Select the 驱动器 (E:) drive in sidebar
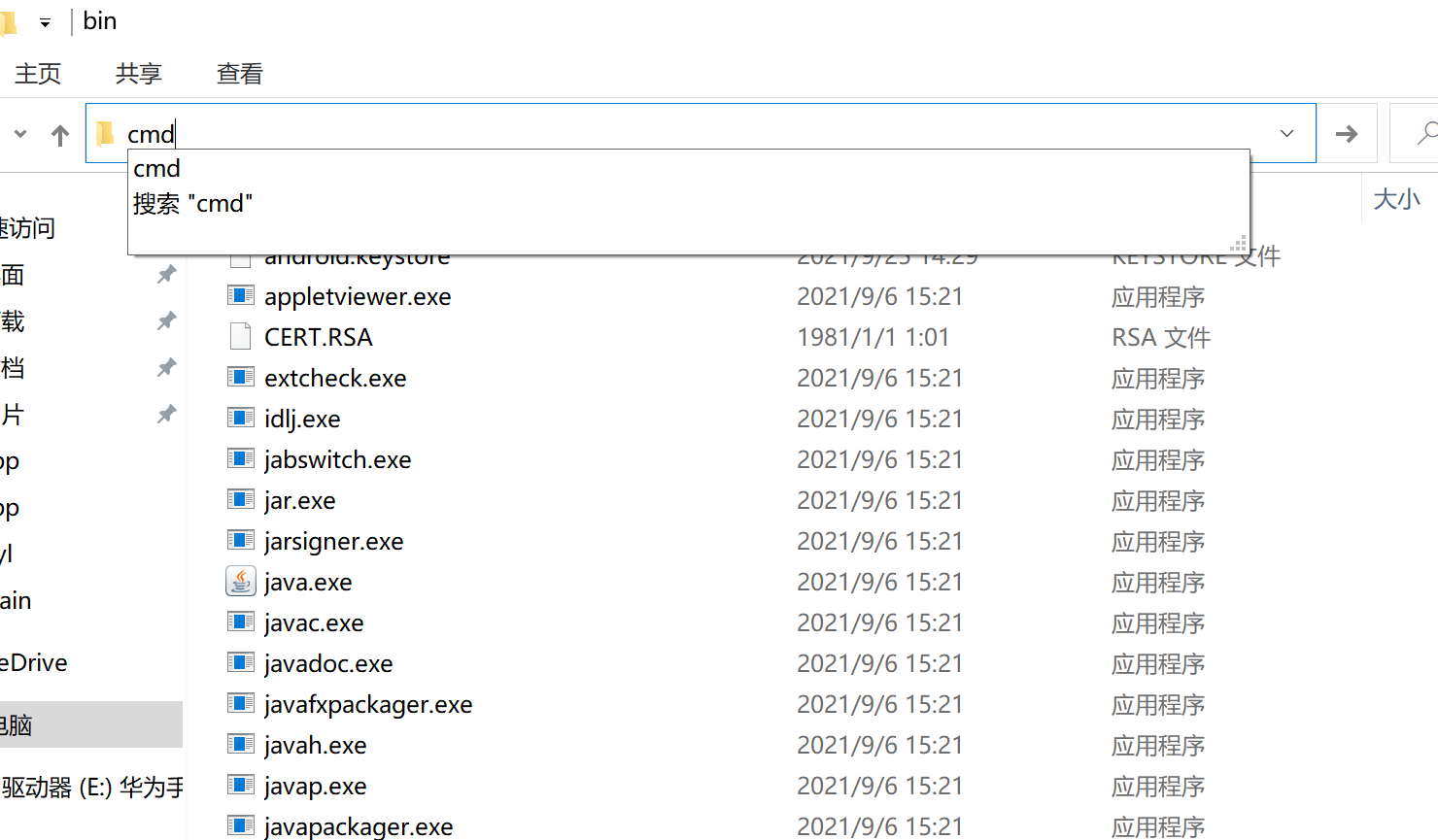1438x840 pixels. click(x=91, y=788)
